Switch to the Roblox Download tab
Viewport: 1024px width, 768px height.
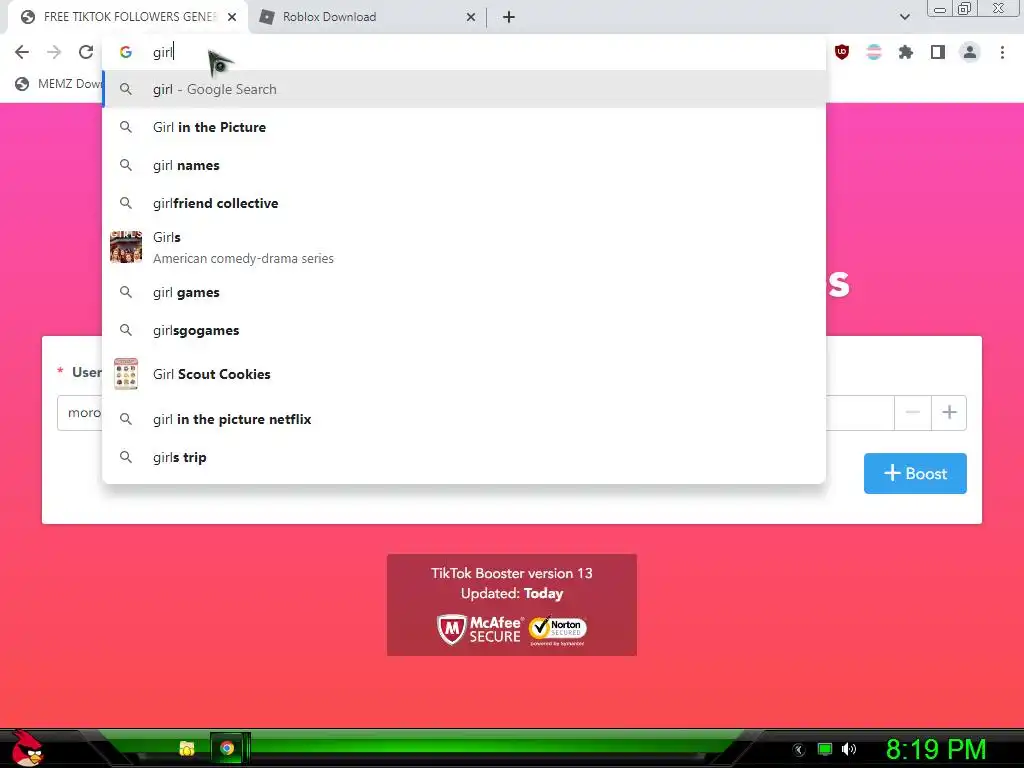pyautogui.click(x=368, y=17)
